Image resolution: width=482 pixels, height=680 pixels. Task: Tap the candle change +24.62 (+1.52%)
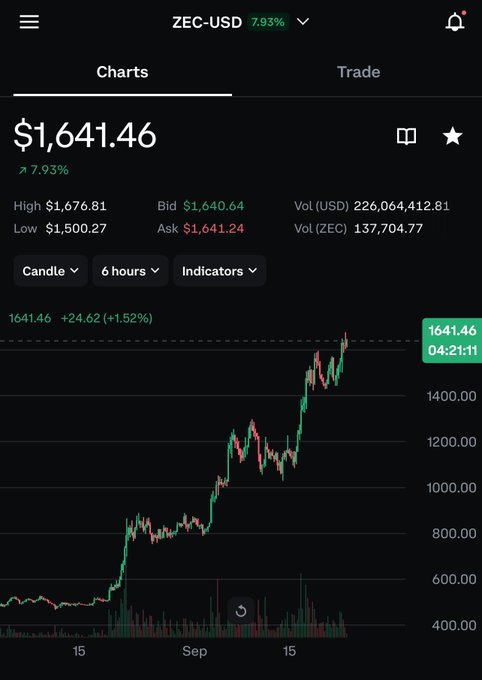pyautogui.click(x=107, y=318)
